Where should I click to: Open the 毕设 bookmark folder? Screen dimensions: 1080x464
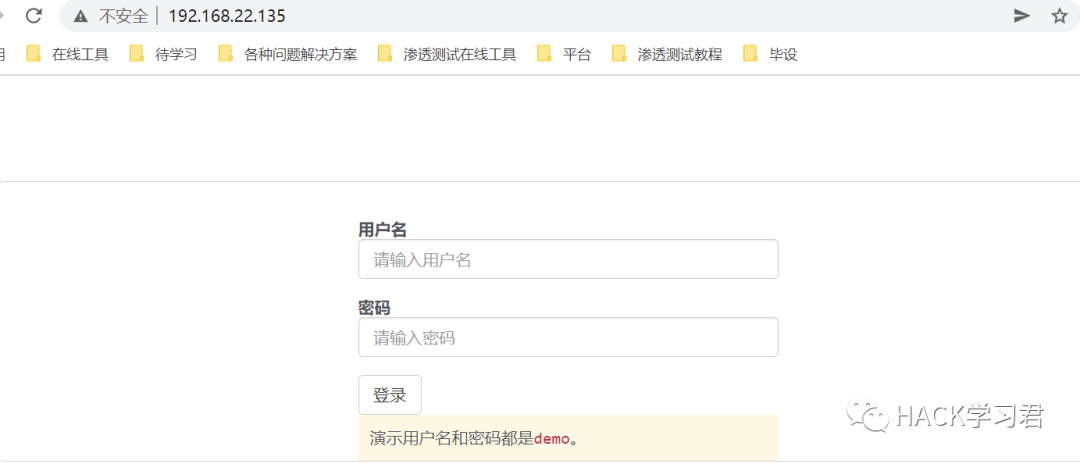coord(770,54)
